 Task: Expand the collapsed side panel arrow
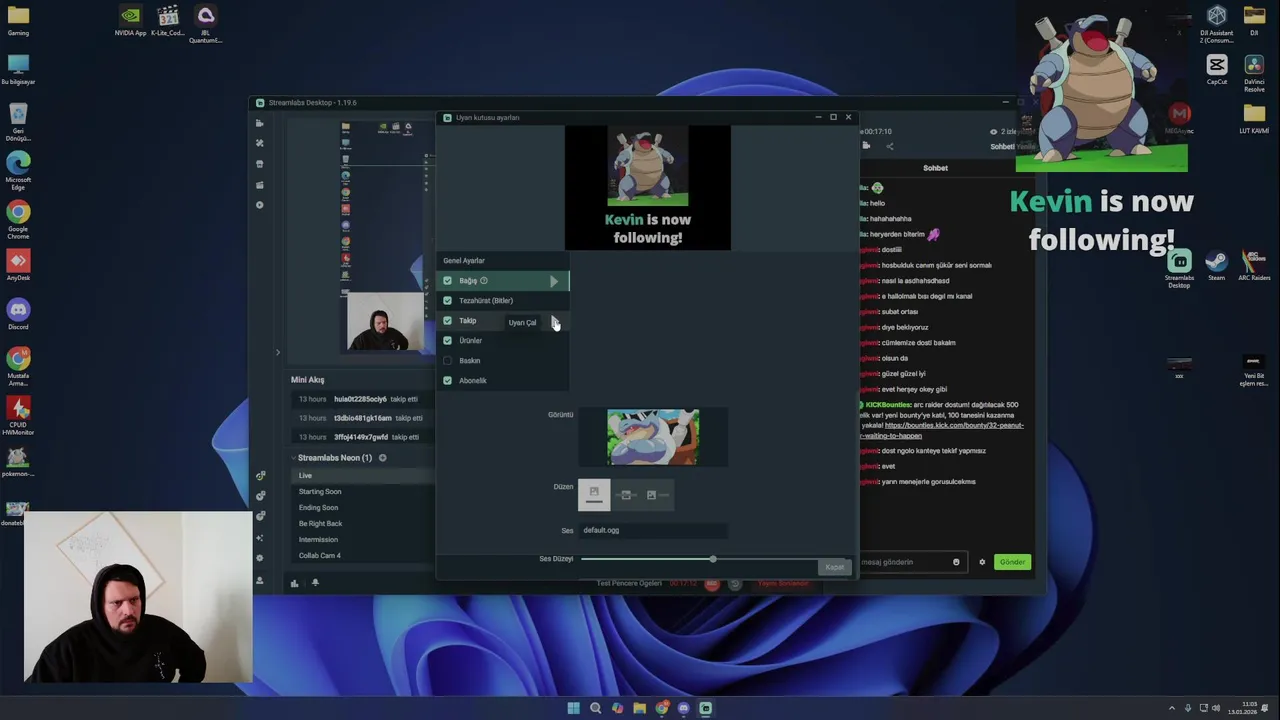(x=278, y=352)
